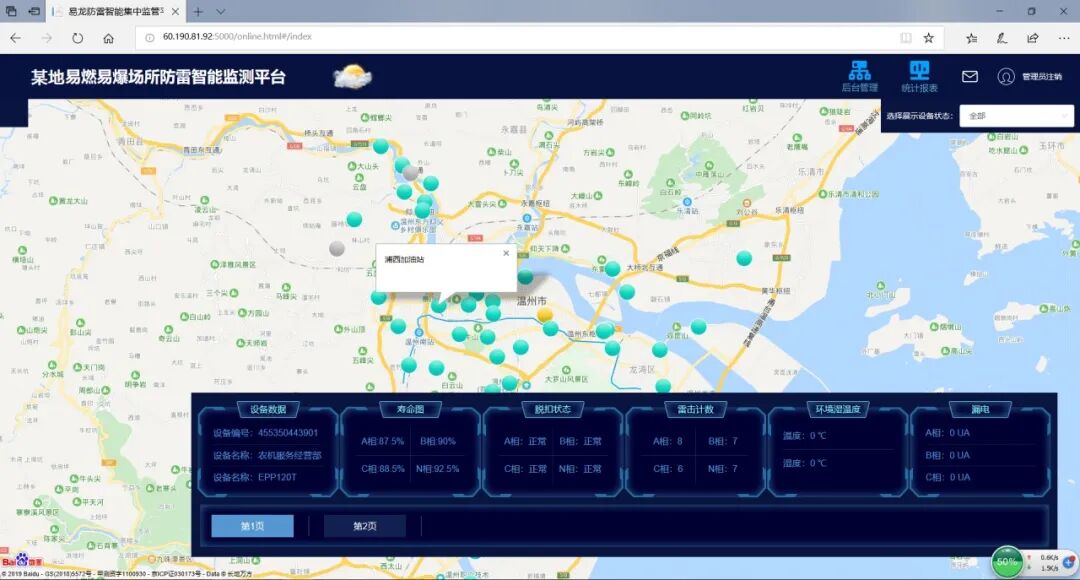Click the weather cloud icon in header
Screen dimensions: 1080x580
click(352, 76)
